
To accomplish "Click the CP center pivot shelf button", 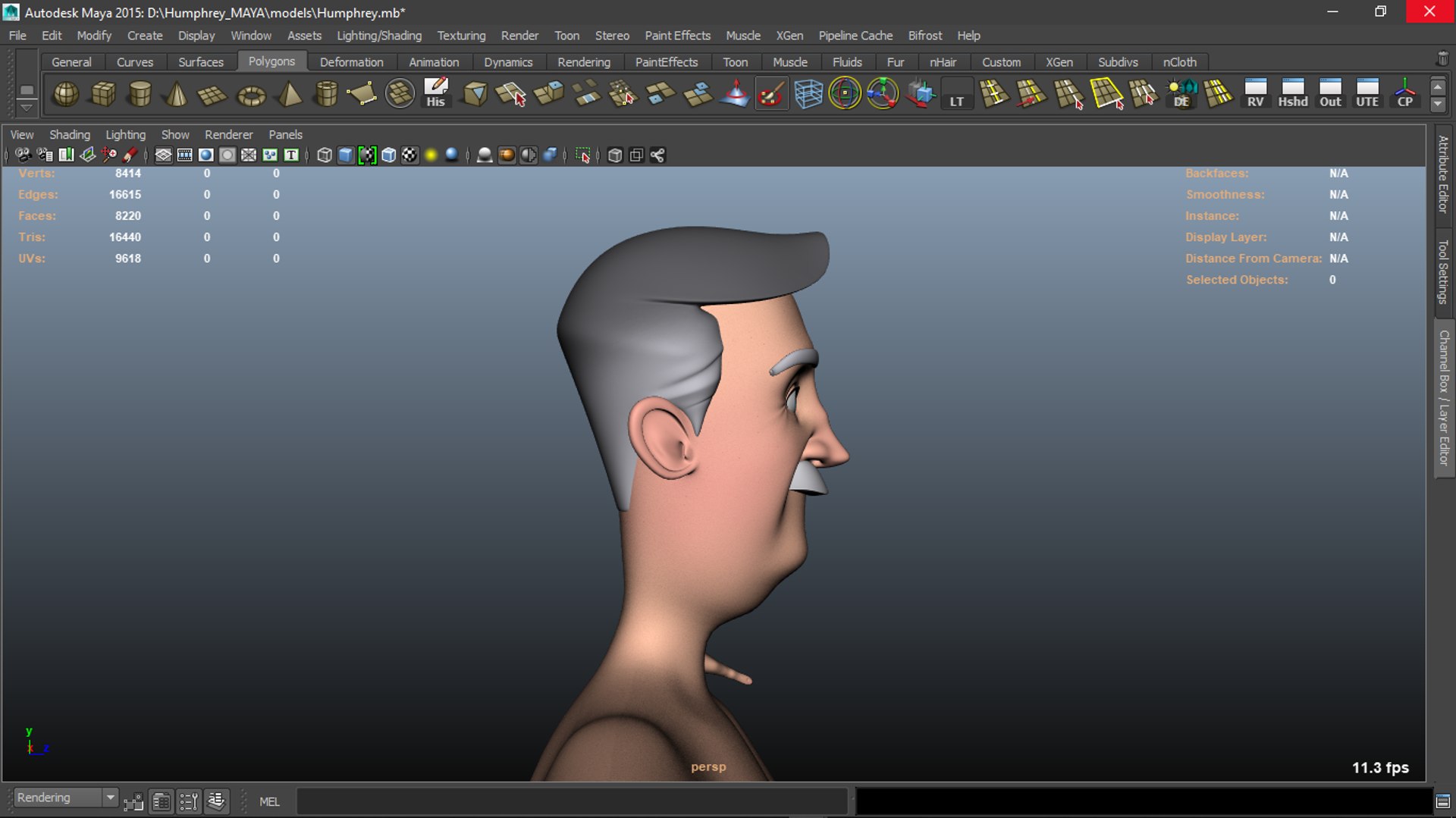I will (x=1404, y=94).
